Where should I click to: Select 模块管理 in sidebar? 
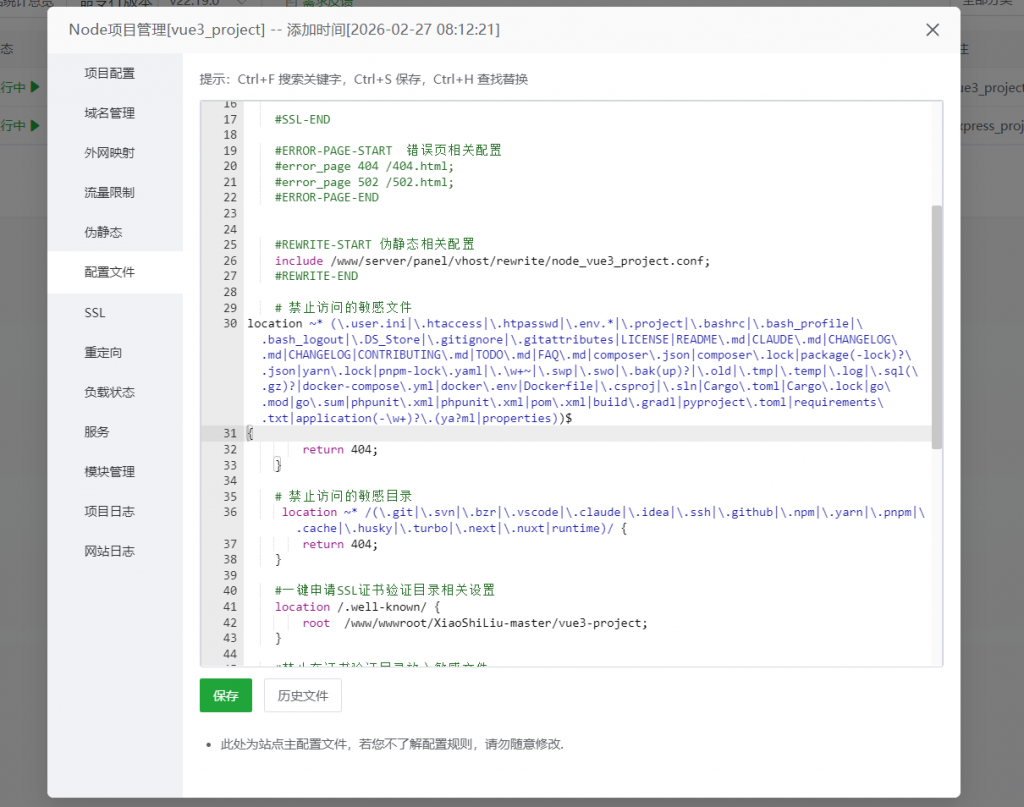click(x=109, y=471)
